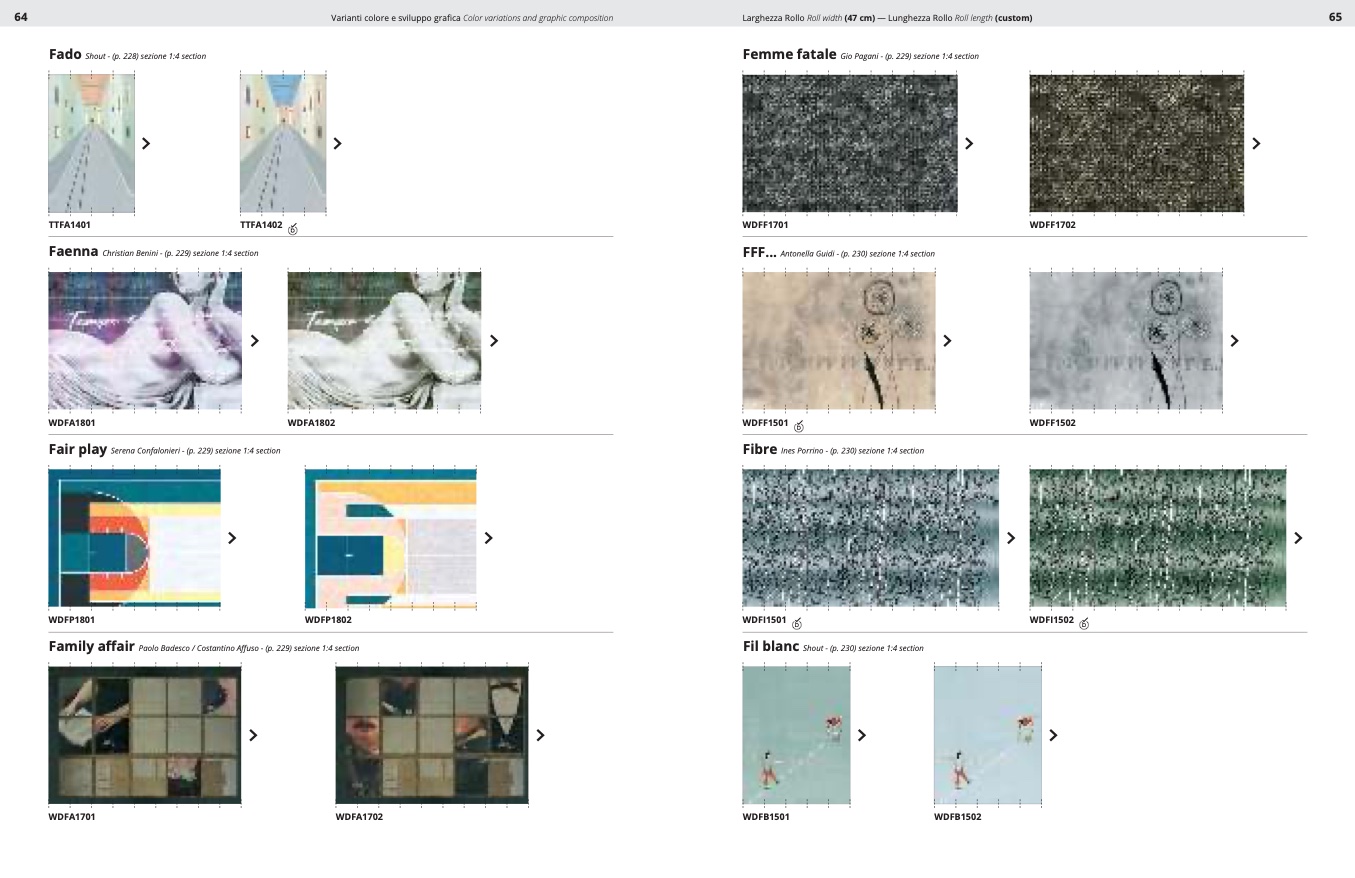Screen dimensions: 1355x878
Task: Click the spiral icon next to WDFF1501
Action: click(798, 427)
